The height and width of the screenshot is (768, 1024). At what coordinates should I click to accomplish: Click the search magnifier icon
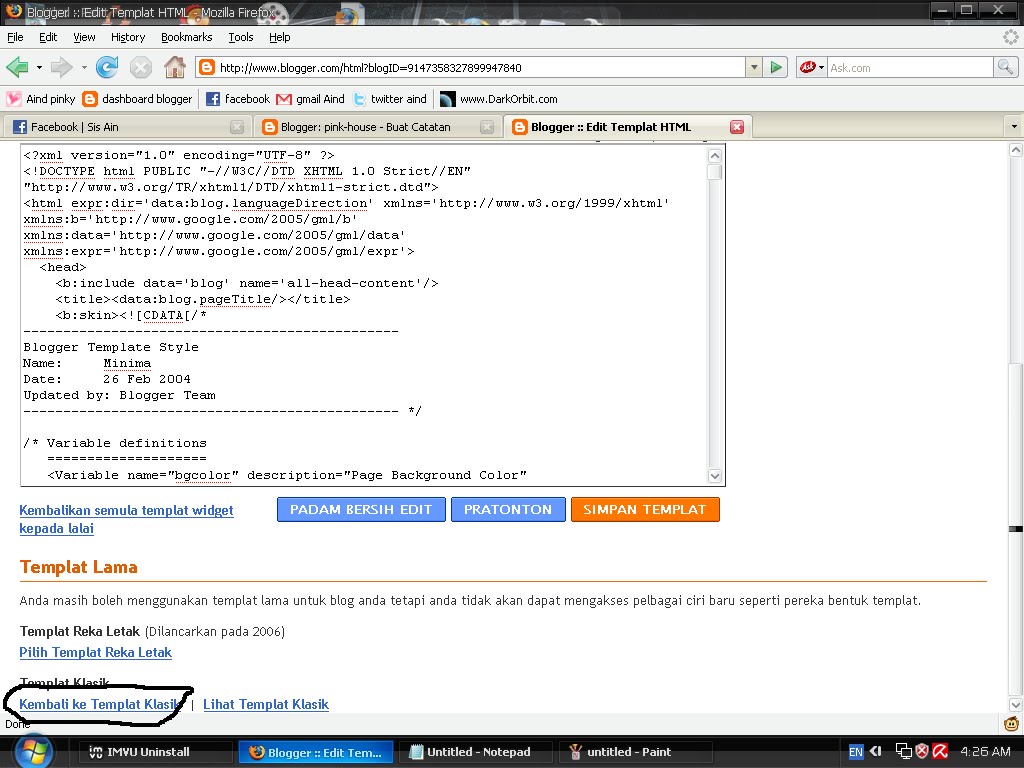coord(1005,67)
